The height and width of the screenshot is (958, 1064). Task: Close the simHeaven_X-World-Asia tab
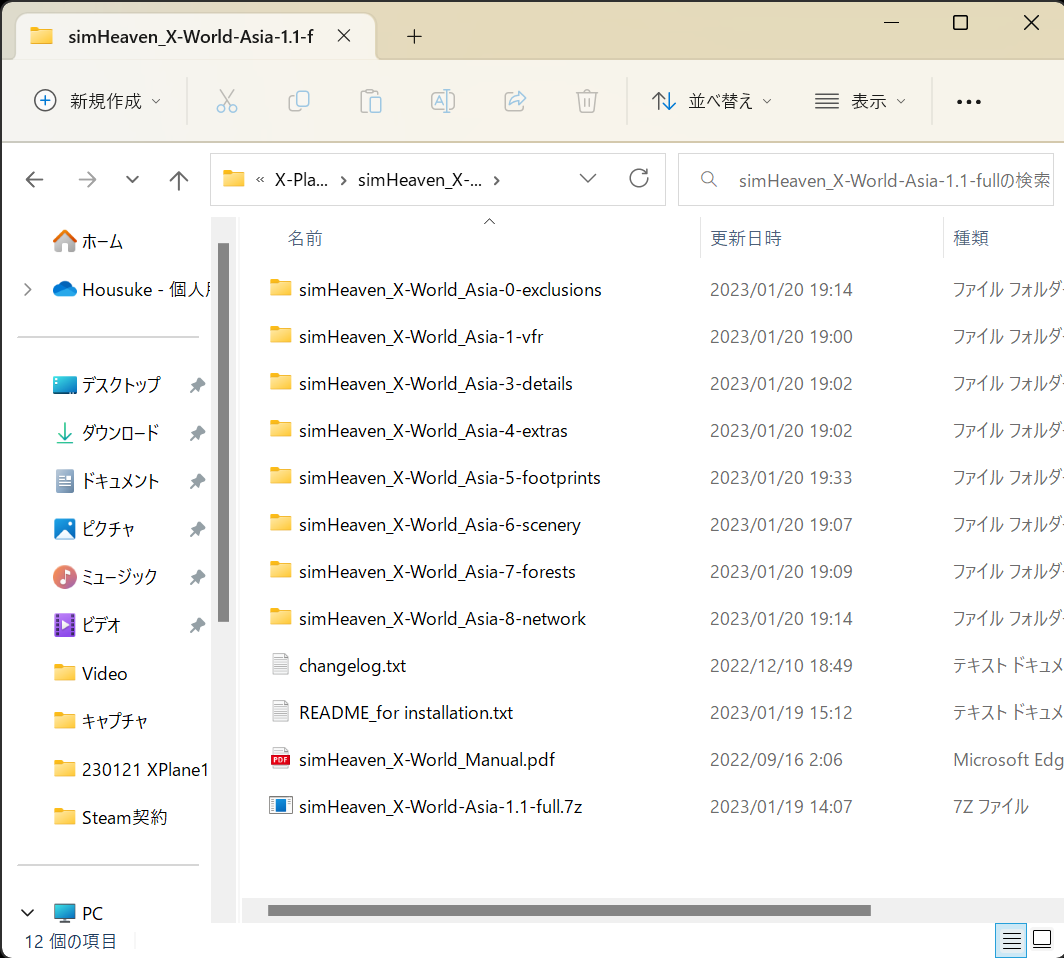[344, 36]
